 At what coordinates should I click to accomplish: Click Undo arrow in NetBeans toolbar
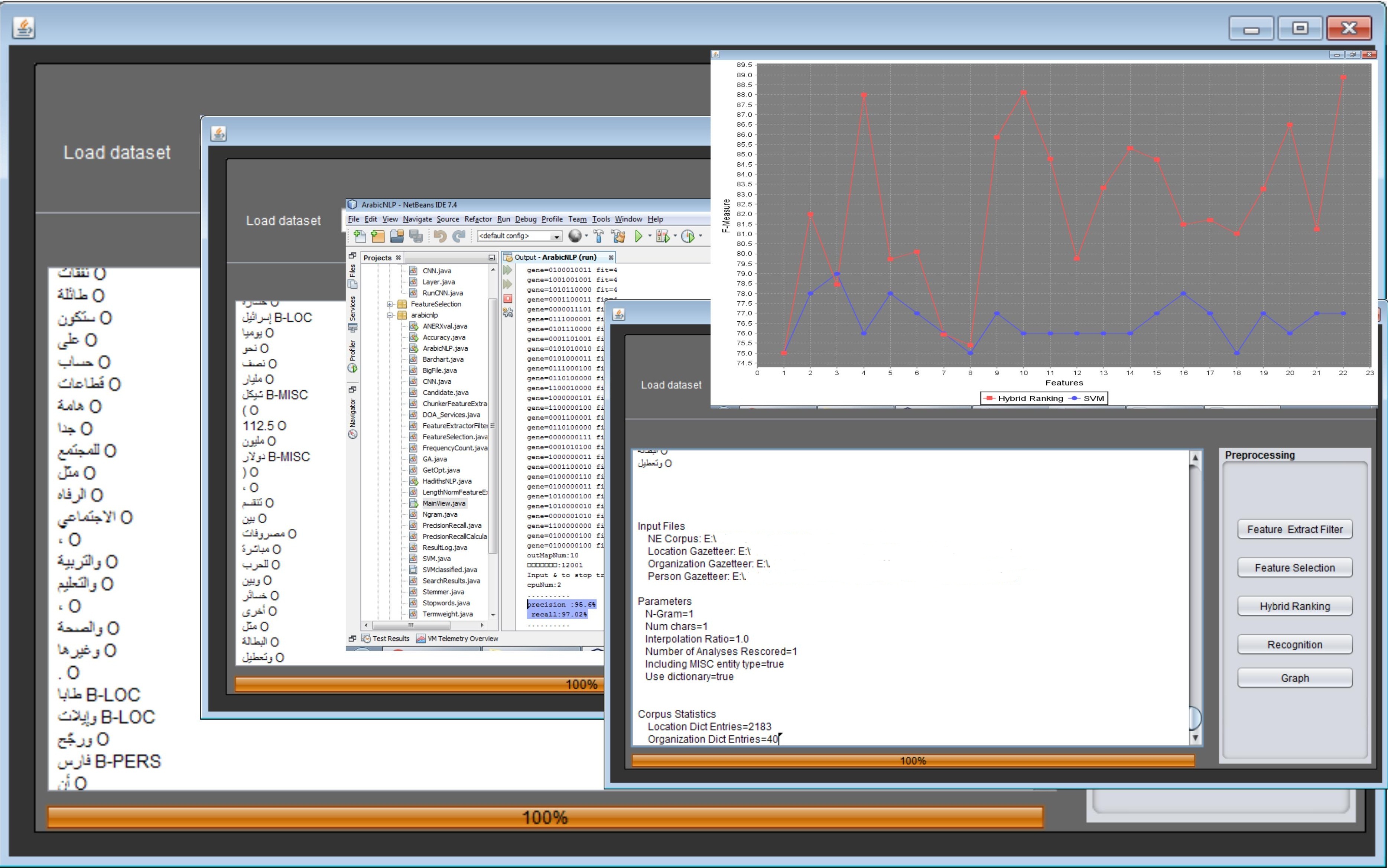tap(440, 236)
